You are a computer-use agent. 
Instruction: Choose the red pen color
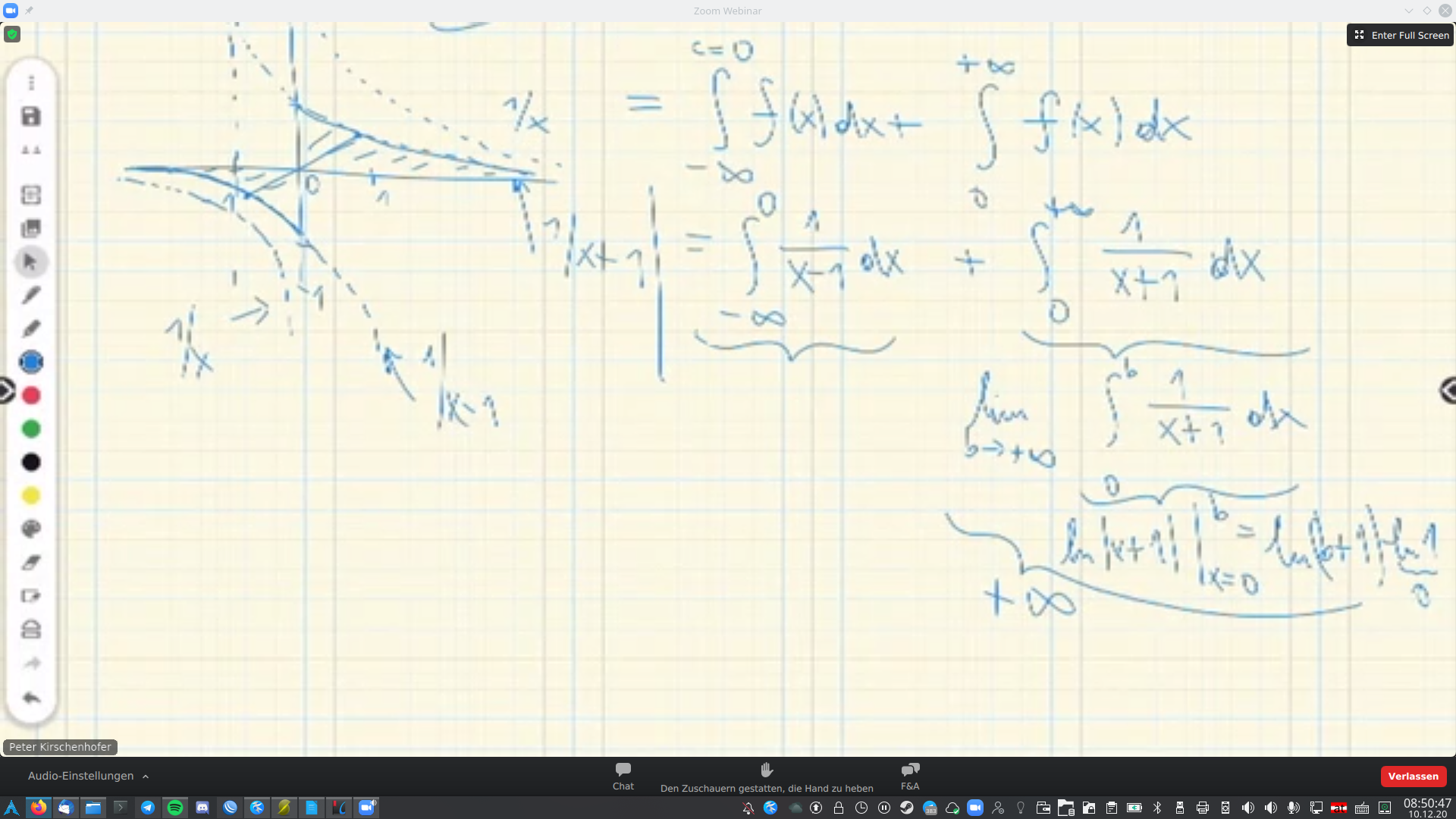pyautogui.click(x=31, y=395)
